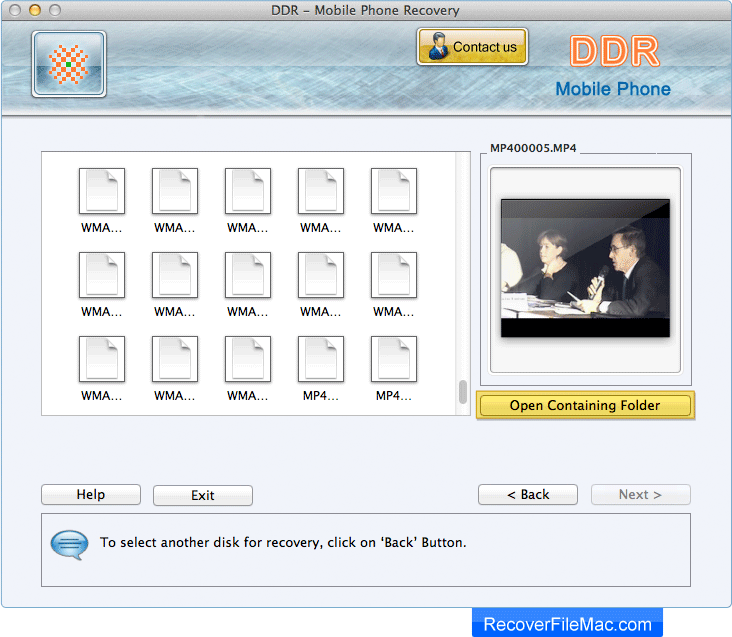The width and height of the screenshot is (732, 637).
Task: Go back with the Back button
Action: coord(528,495)
